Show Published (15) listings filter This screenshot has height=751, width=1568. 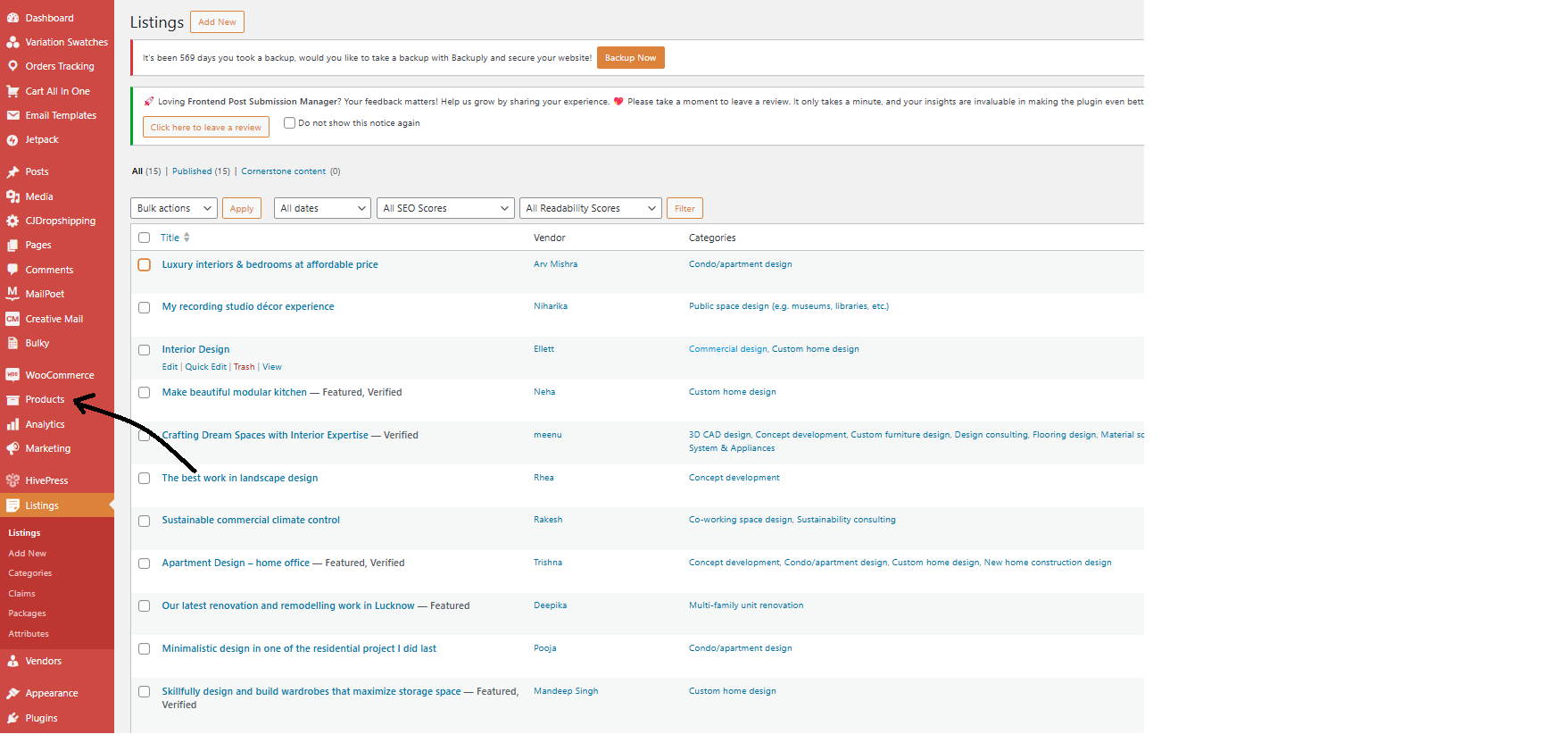pos(201,171)
